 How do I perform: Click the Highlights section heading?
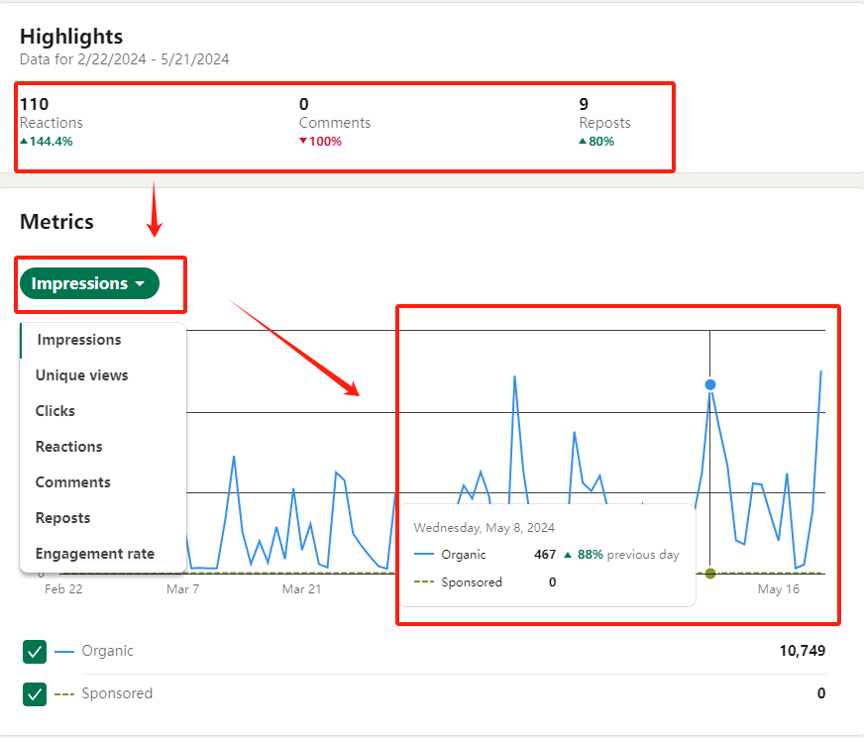(72, 36)
